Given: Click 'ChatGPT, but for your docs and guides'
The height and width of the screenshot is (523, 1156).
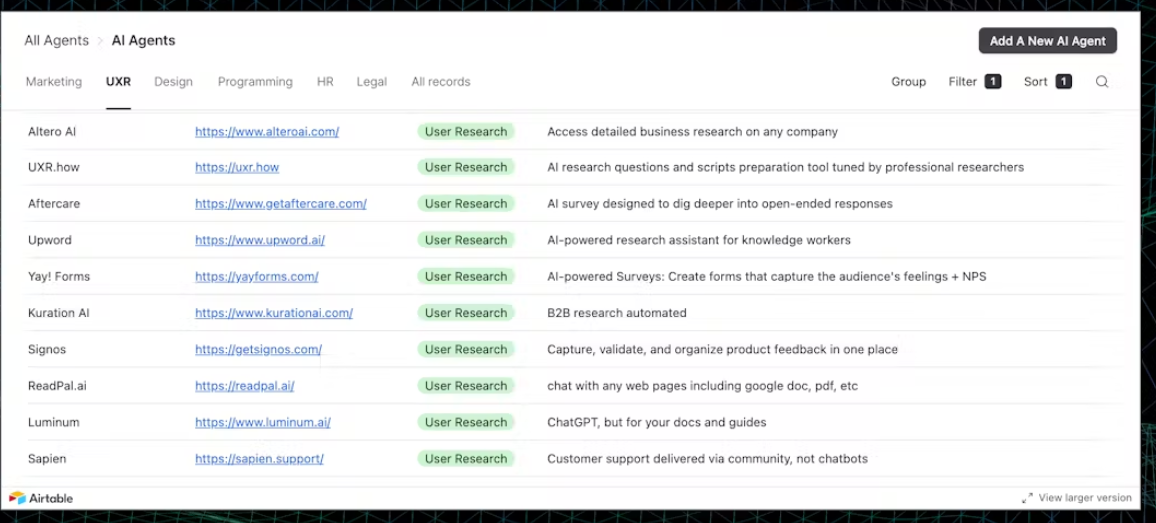Looking at the screenshot, I should (x=656, y=423).
